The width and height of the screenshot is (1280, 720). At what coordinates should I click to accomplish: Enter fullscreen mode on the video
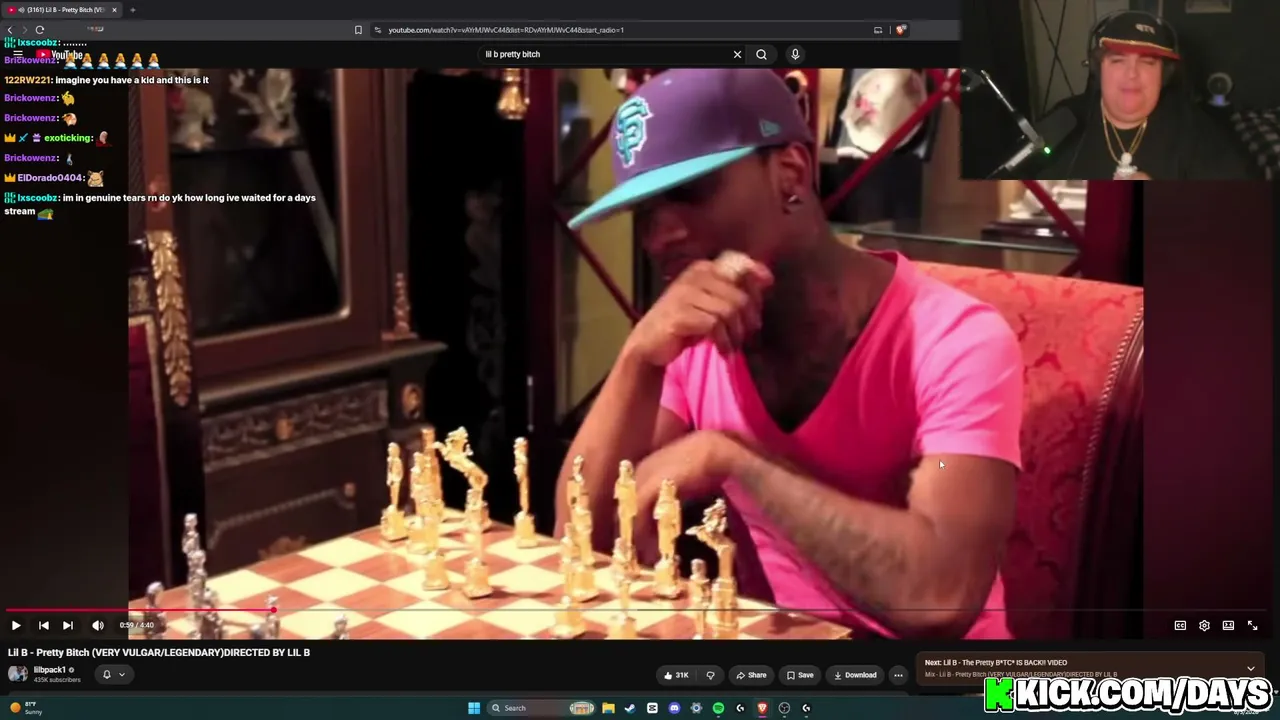click(x=1252, y=625)
